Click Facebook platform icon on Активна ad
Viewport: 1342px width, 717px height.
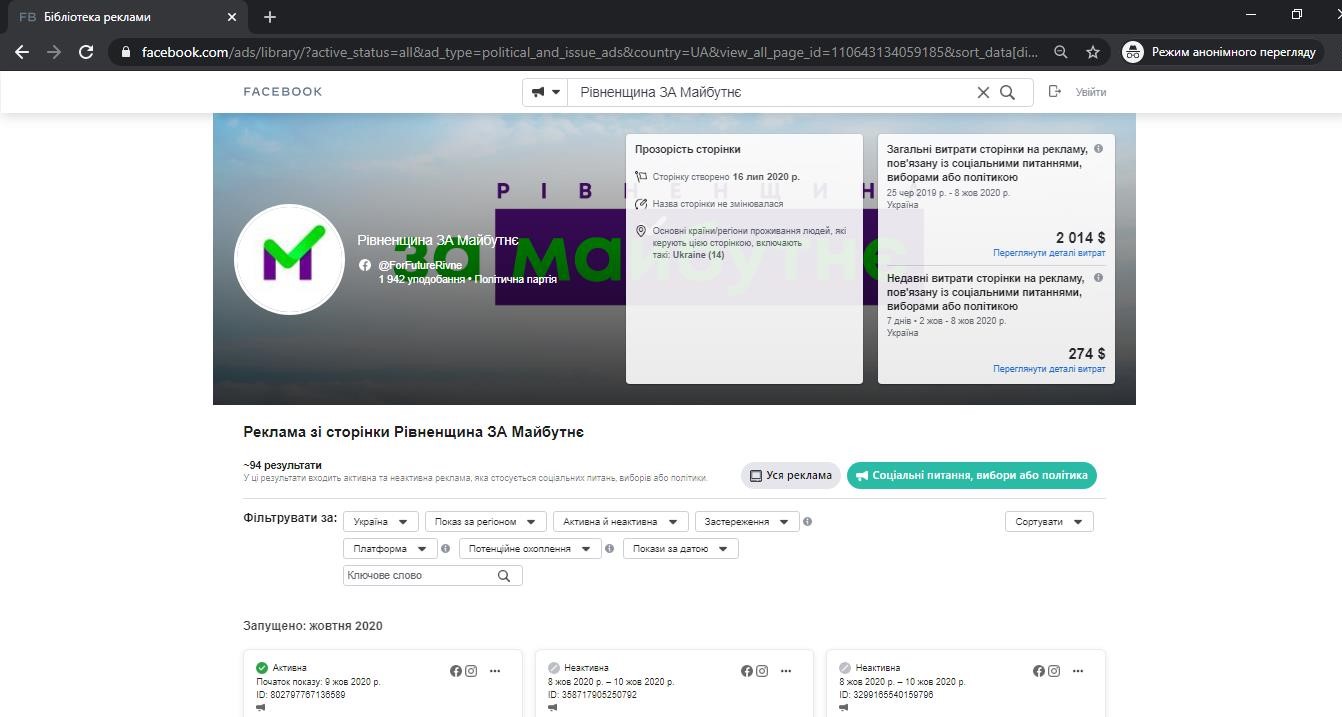[x=456, y=671]
